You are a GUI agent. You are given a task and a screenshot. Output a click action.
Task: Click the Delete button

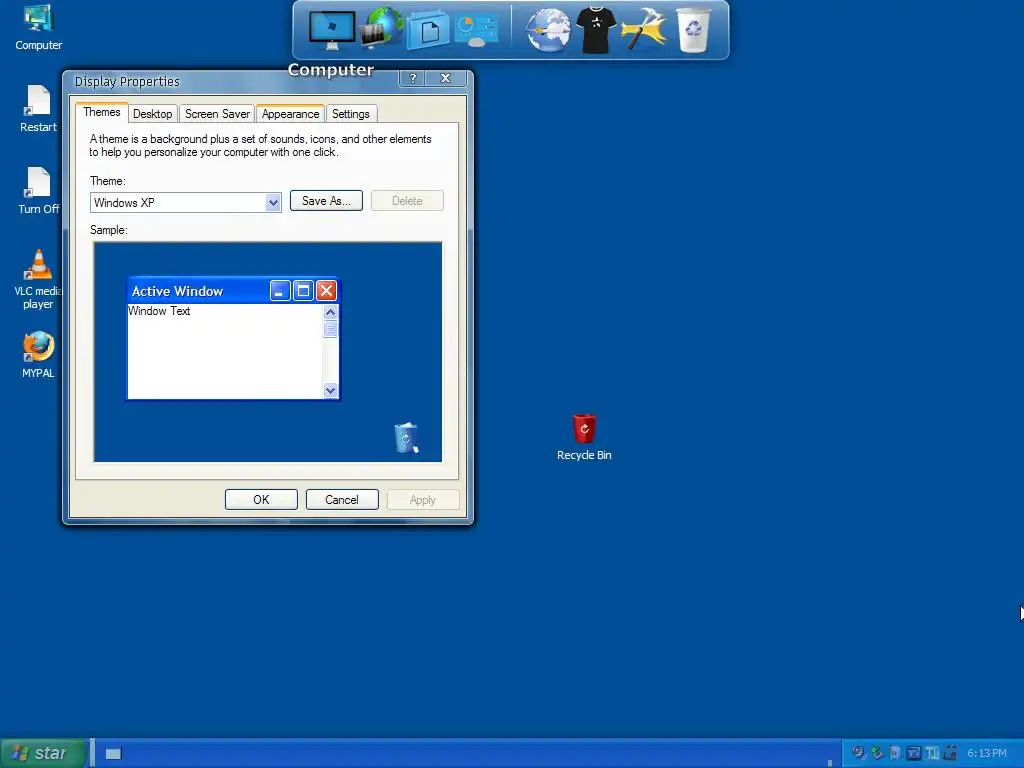[407, 201]
